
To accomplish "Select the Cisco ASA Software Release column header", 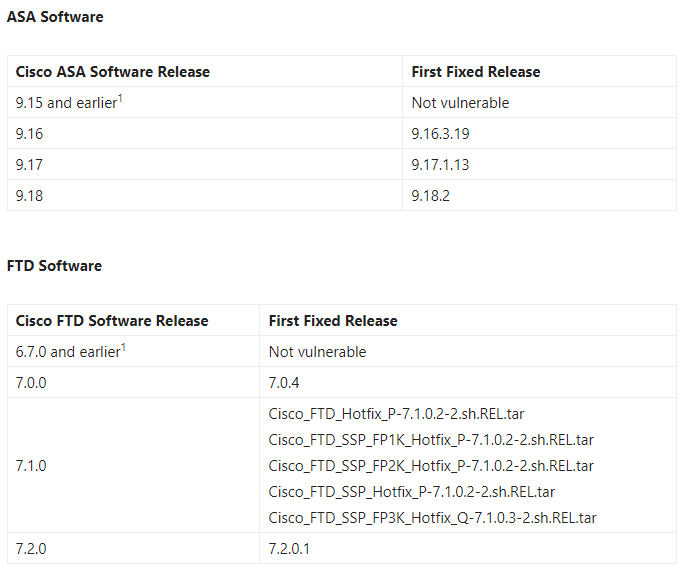I will click(x=113, y=72).
